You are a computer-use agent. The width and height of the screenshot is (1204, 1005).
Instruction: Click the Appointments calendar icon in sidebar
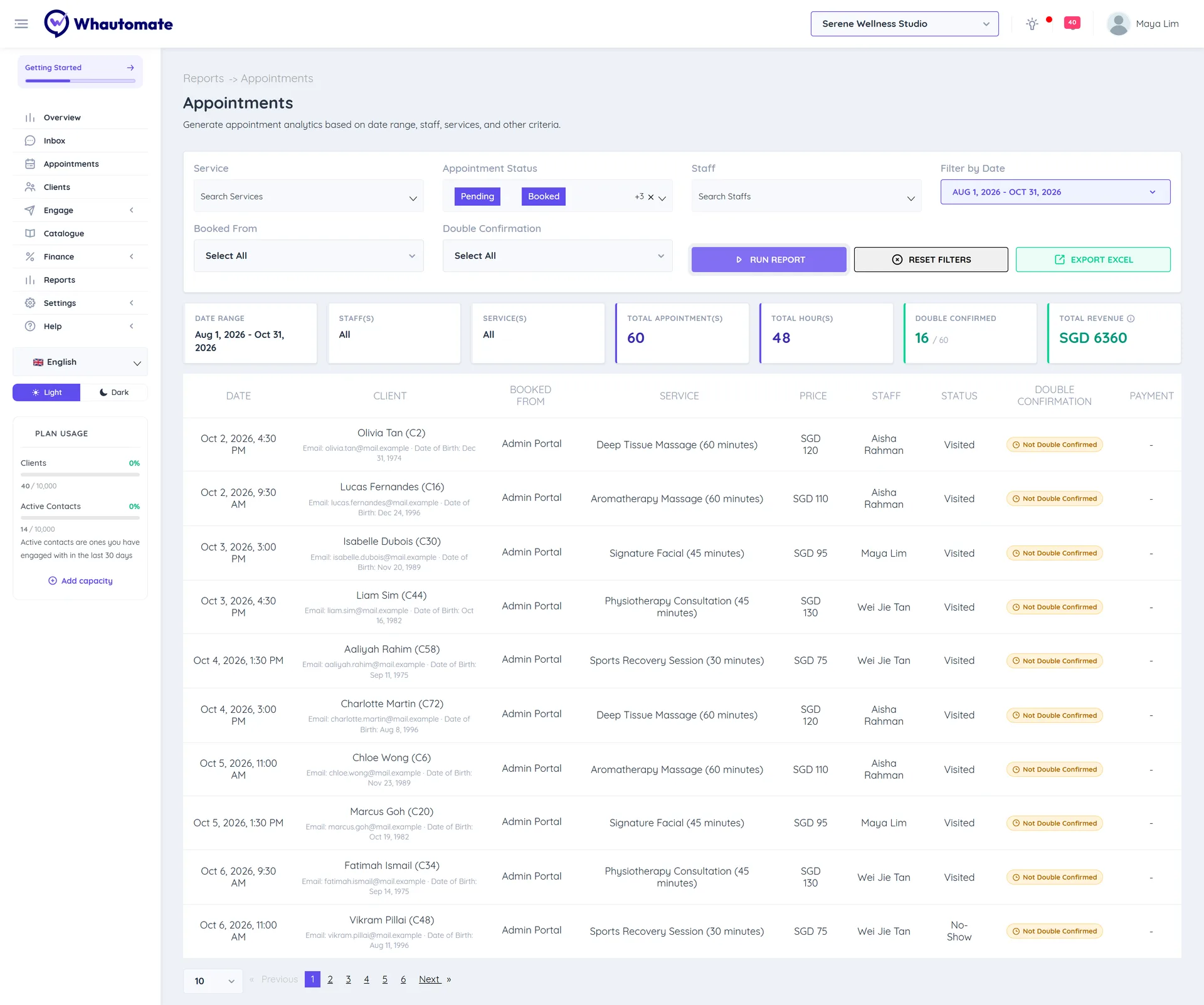tap(29, 164)
